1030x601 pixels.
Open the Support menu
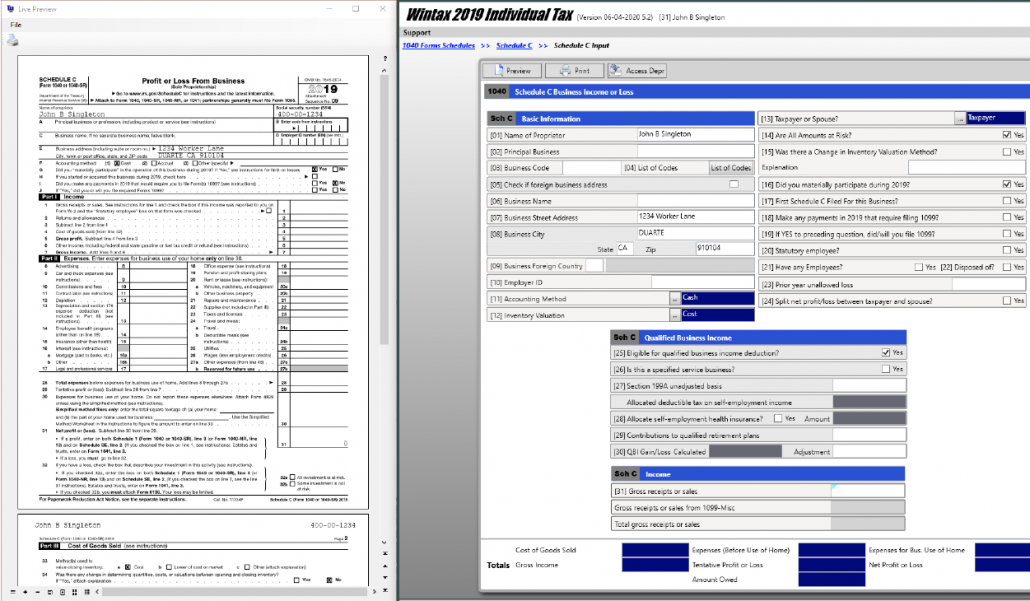[x=417, y=32]
